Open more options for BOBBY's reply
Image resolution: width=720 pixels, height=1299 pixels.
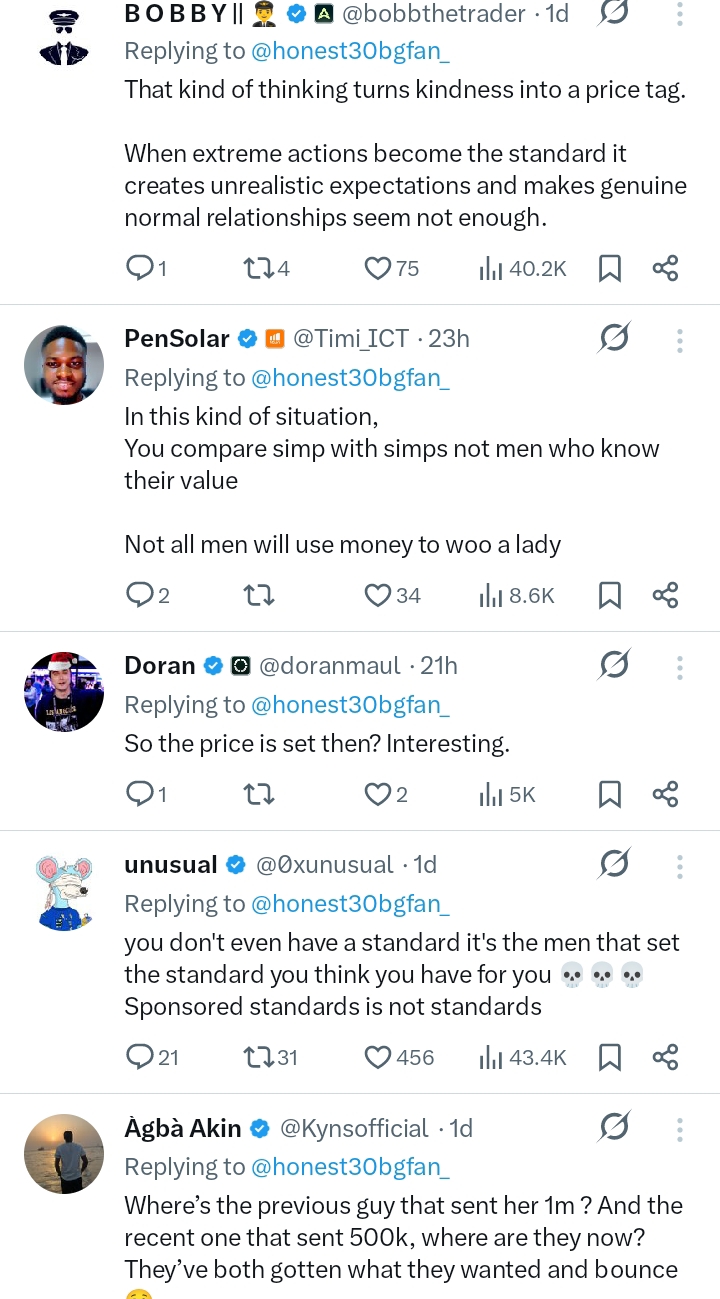tap(679, 14)
